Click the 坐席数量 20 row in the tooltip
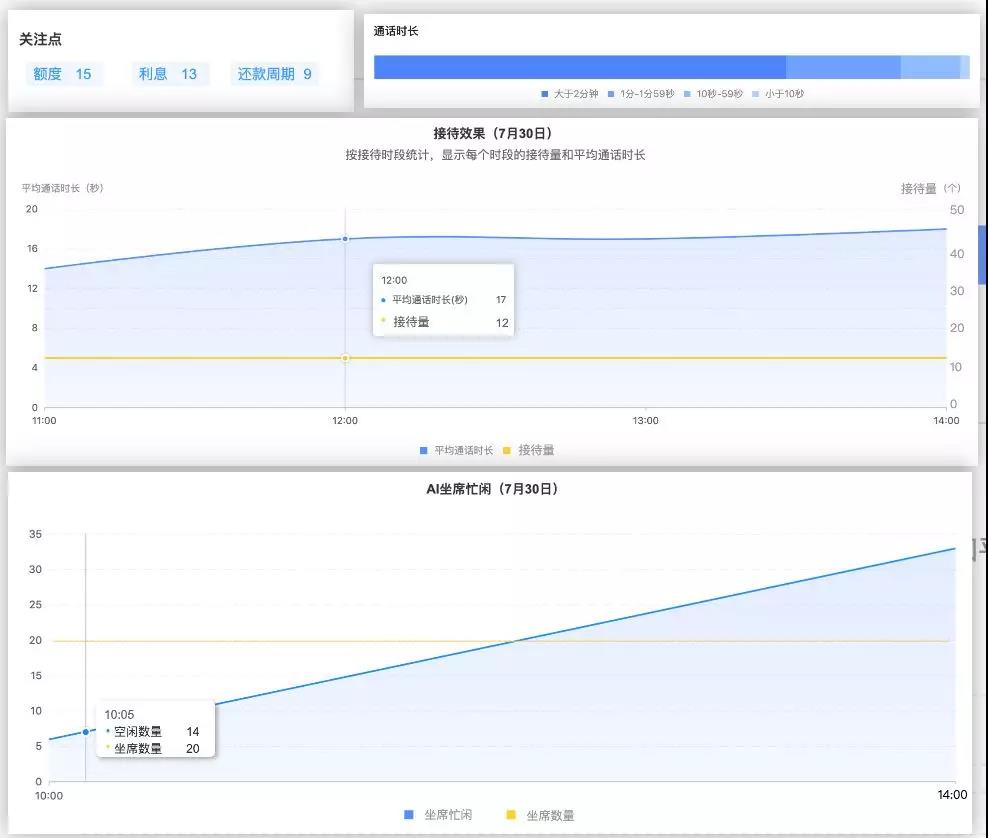This screenshot has height=838, width=988. [152, 749]
